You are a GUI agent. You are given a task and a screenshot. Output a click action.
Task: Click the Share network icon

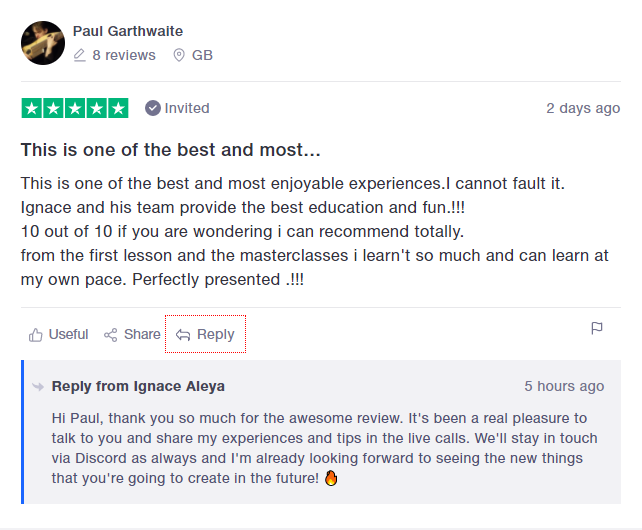coord(111,335)
